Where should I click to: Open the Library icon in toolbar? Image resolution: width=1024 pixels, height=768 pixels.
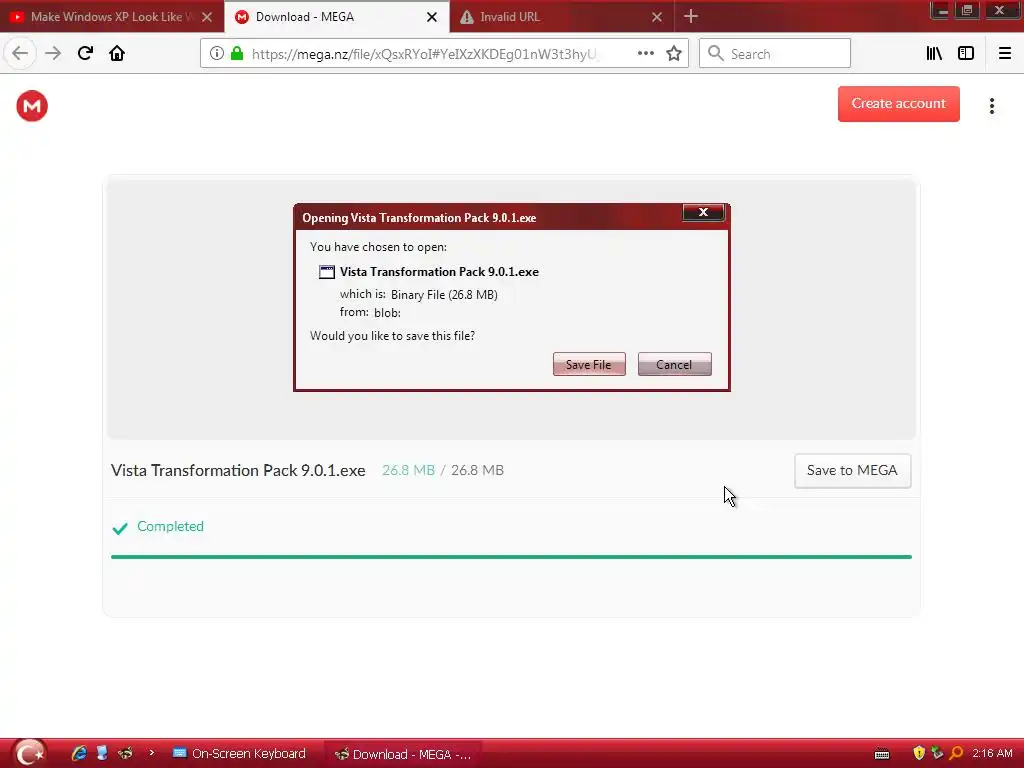[x=934, y=54]
